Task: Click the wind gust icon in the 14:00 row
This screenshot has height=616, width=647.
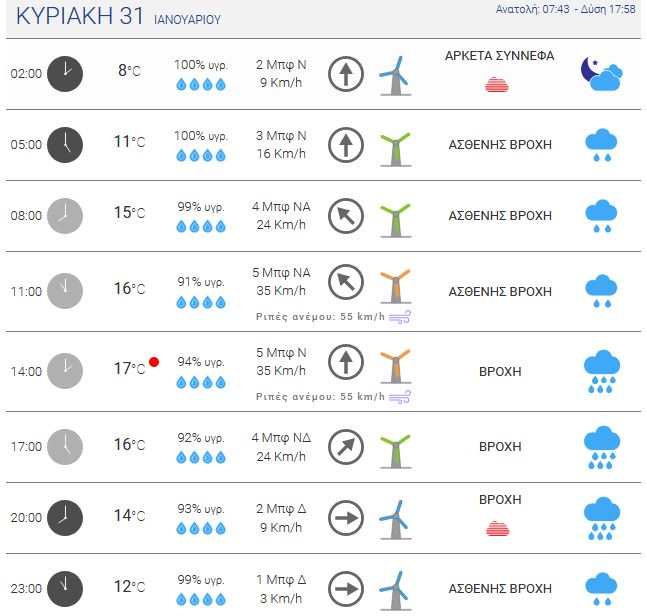Action: [x=400, y=397]
